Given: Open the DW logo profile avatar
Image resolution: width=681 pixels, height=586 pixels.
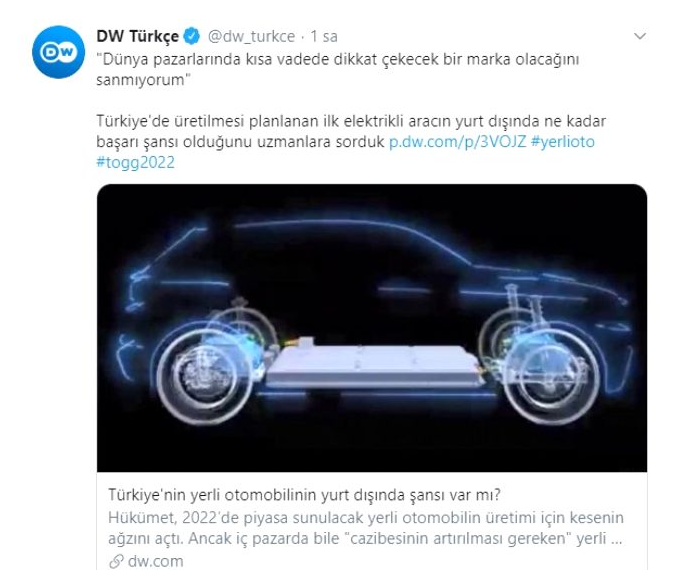Looking at the screenshot, I should pos(58,52).
